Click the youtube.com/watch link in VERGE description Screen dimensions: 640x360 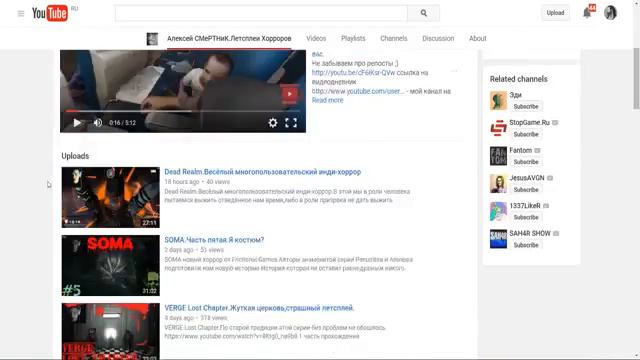[x=230, y=336]
